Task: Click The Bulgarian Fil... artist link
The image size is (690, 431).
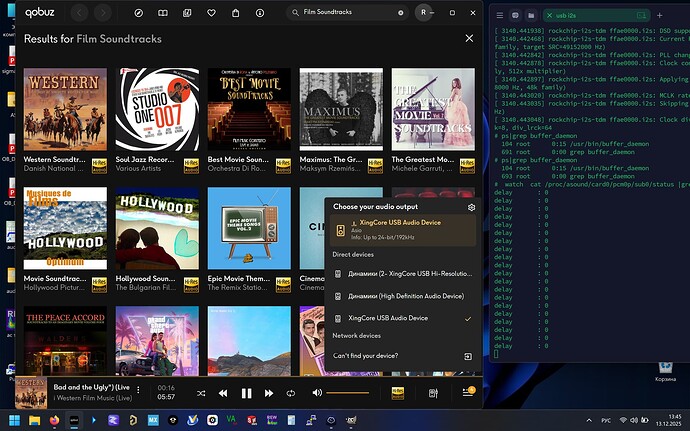Action: coord(146,287)
